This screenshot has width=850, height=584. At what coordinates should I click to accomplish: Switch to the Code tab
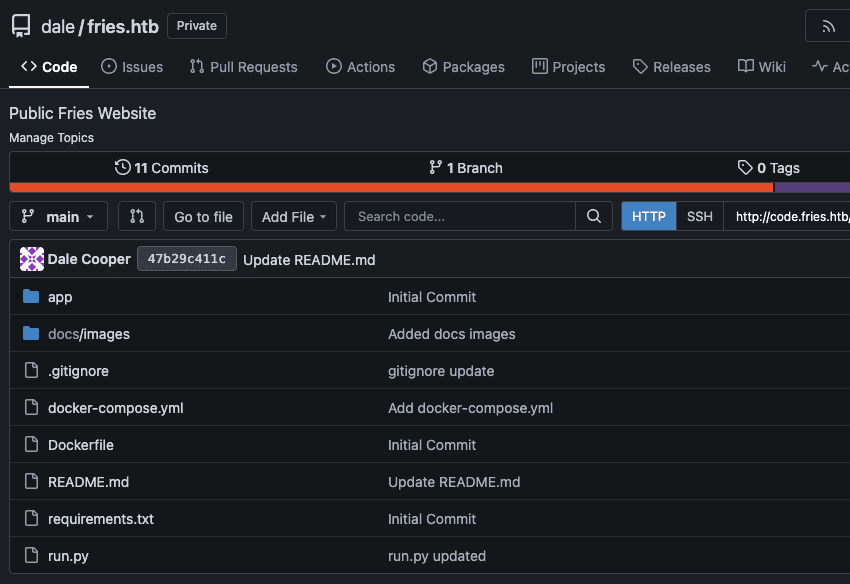pos(49,67)
